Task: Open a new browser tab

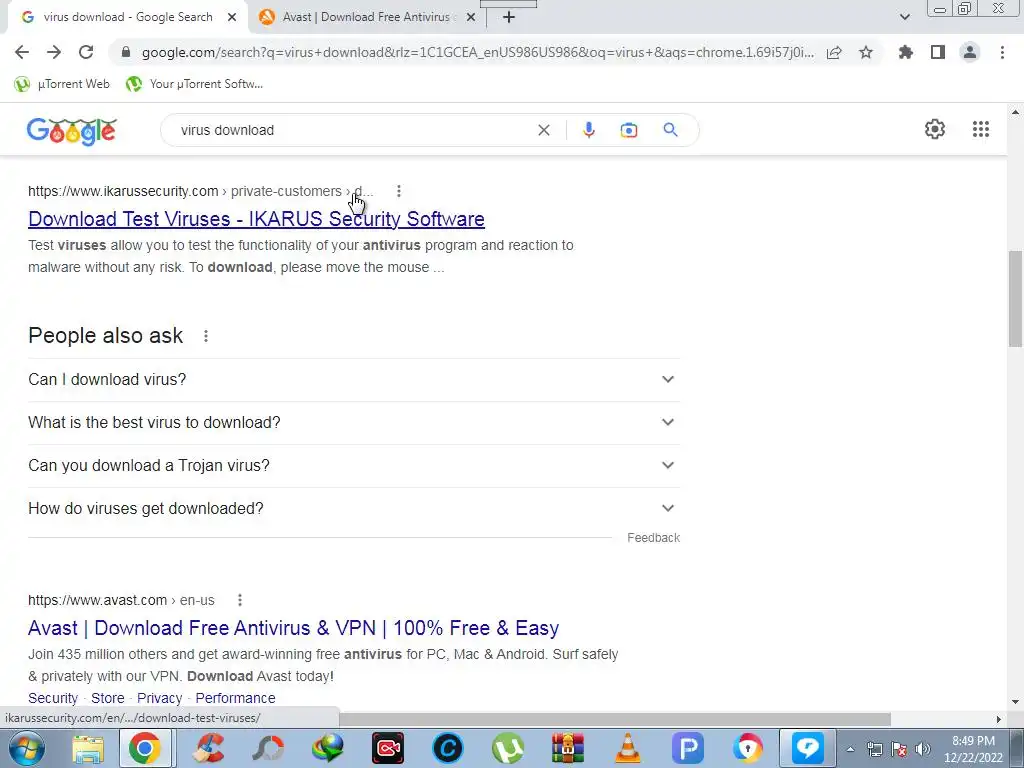Action: point(509,17)
